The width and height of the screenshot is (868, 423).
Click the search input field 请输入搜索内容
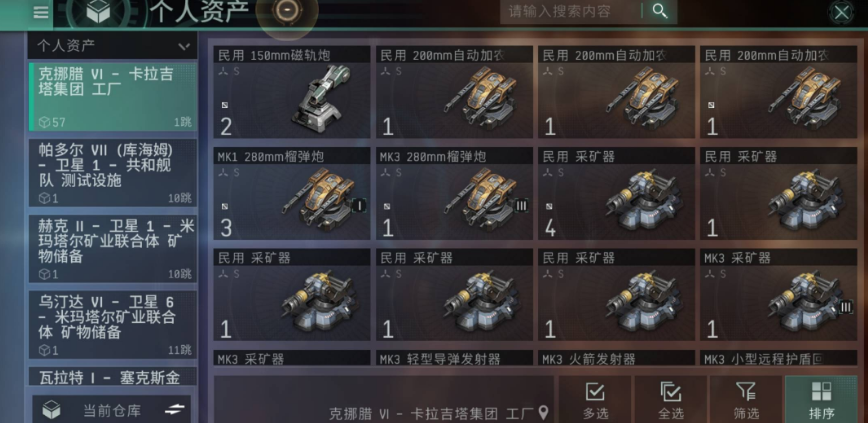tap(570, 11)
